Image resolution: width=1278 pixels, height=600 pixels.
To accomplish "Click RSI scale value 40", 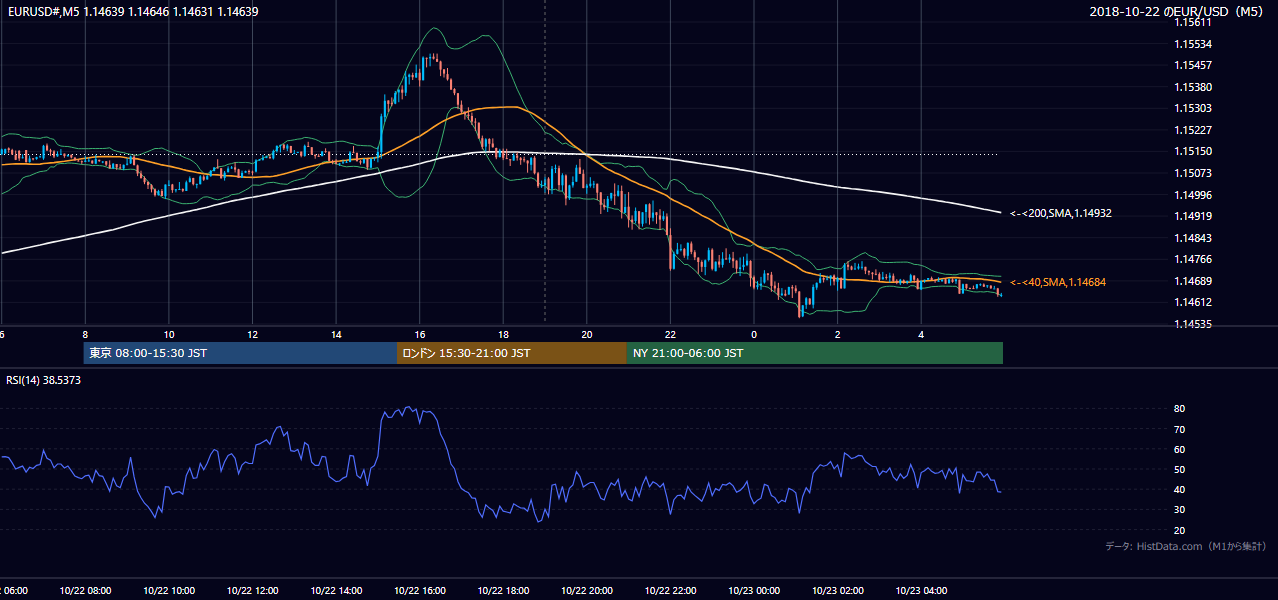I will tap(1180, 489).
